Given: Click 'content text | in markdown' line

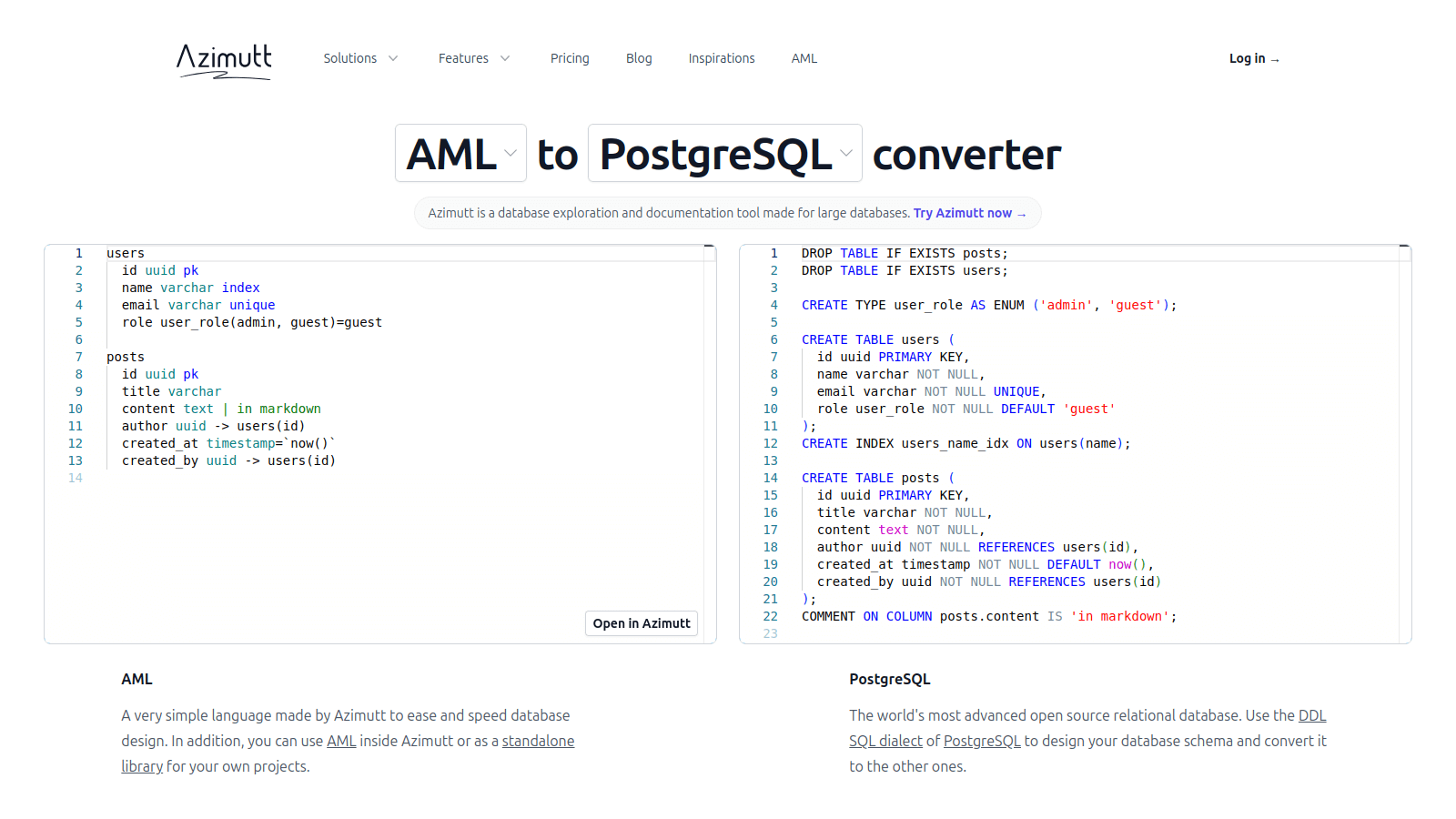Looking at the screenshot, I should coord(221,409).
